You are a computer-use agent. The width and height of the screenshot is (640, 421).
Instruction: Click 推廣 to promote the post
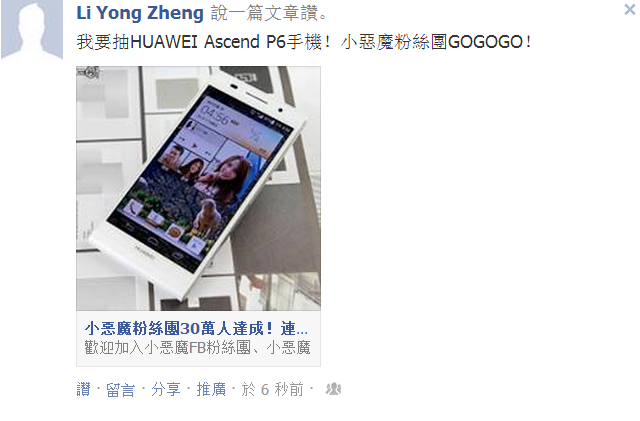click(x=211, y=389)
